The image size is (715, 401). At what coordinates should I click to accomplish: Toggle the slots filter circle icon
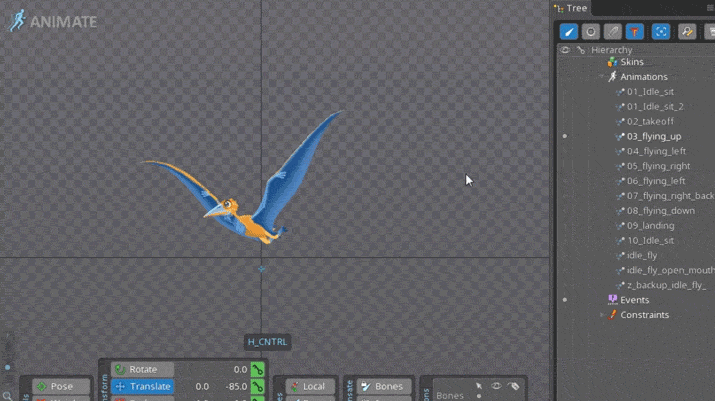[591, 32]
